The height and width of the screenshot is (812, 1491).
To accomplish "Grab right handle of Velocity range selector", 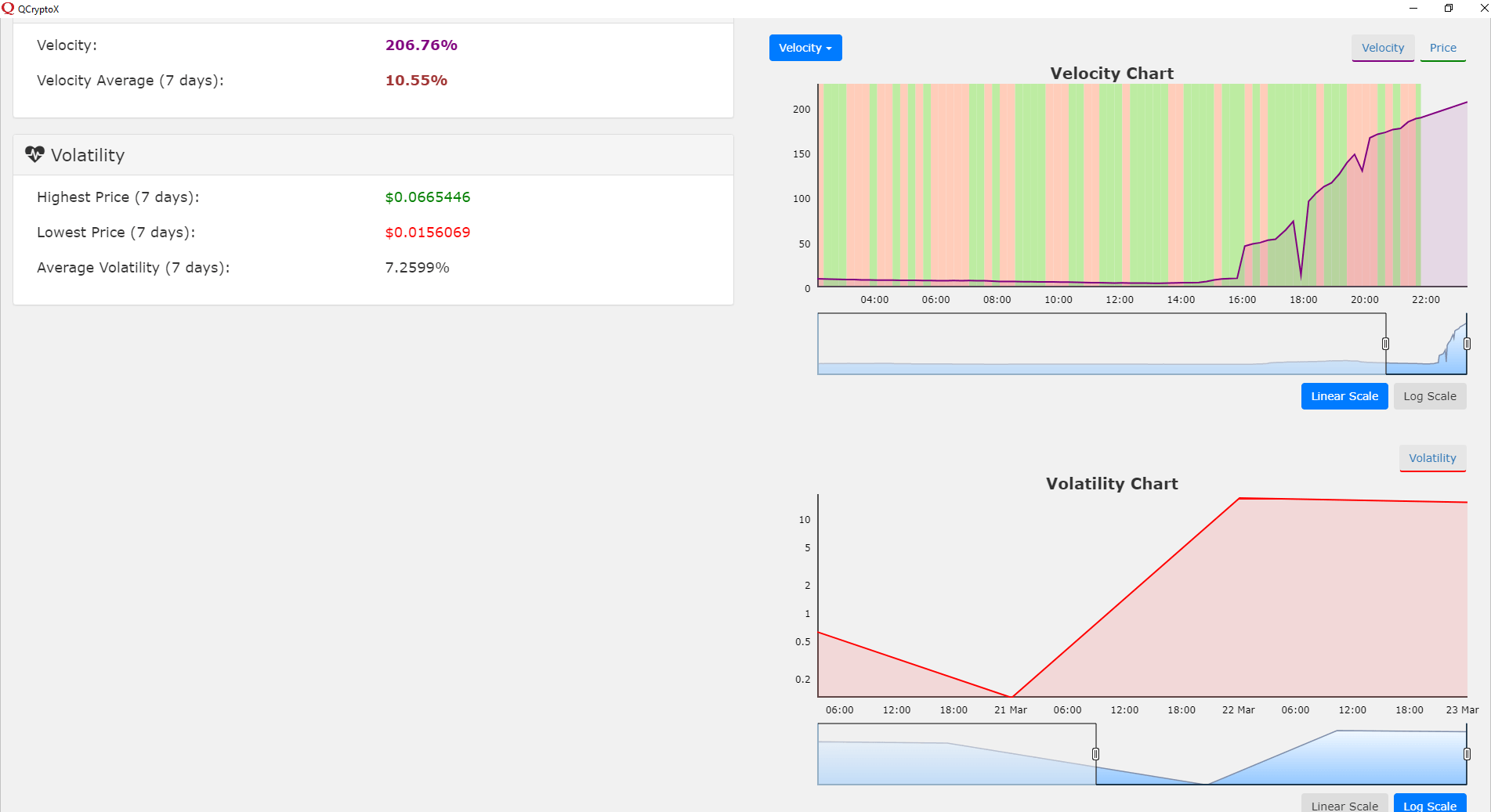I will pos(1467,344).
